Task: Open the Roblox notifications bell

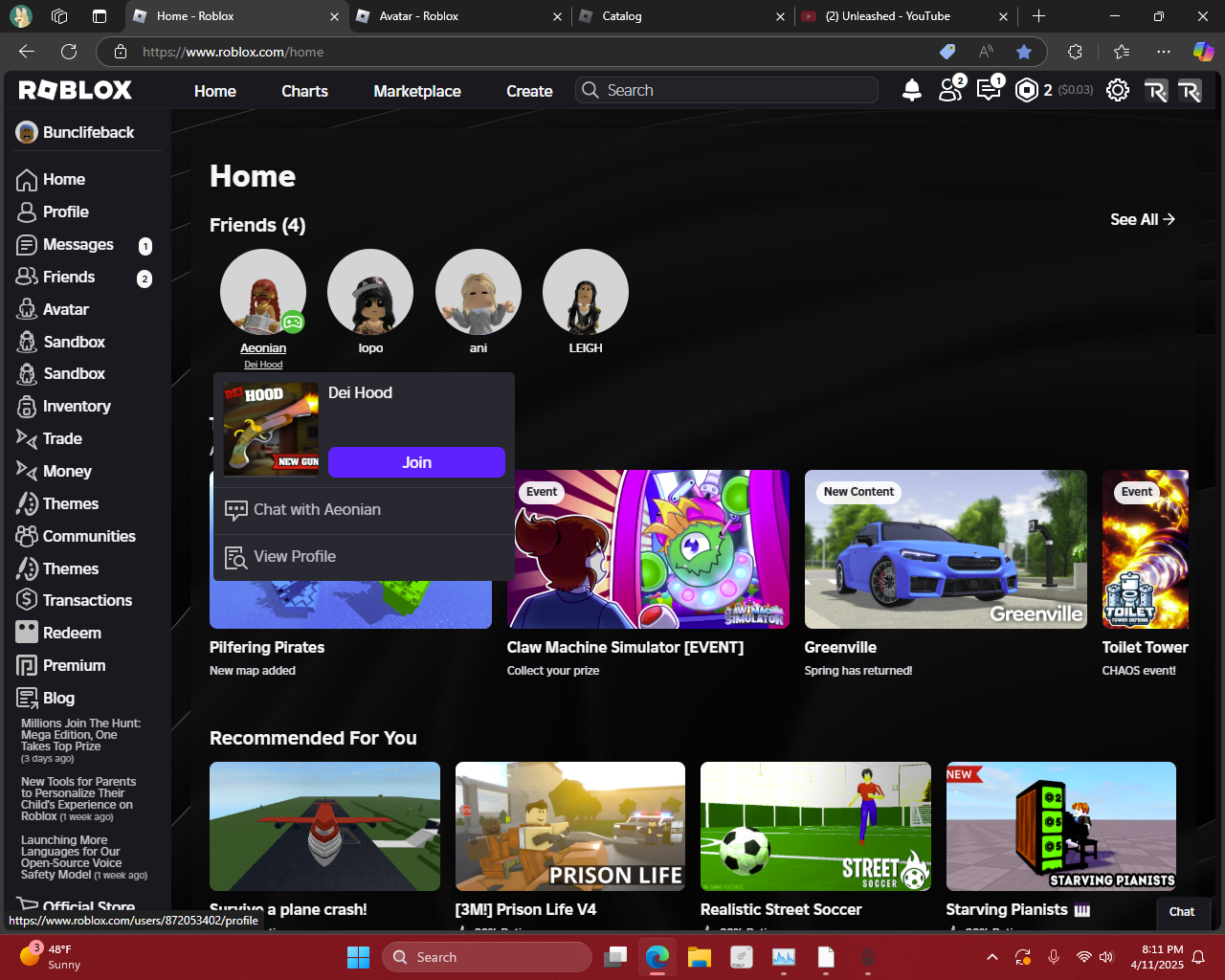Action: [x=912, y=90]
